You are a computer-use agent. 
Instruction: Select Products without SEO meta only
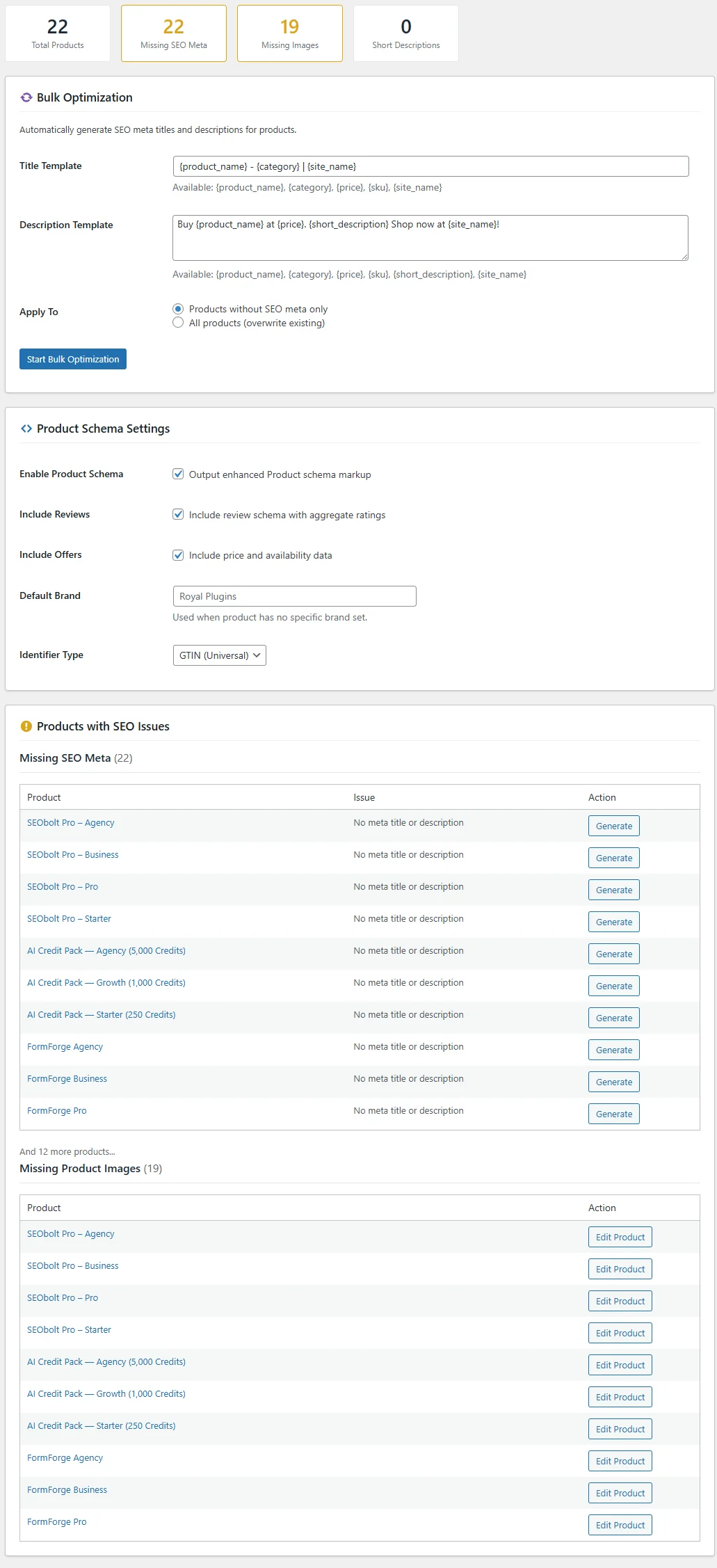(178, 309)
